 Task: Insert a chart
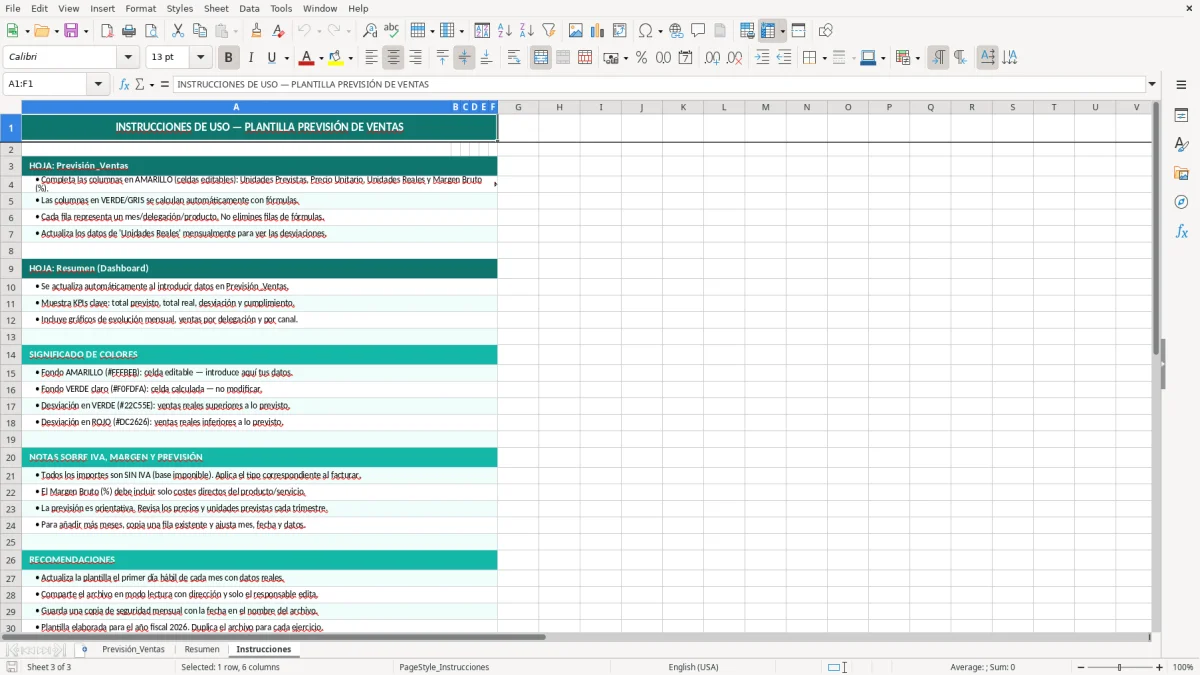(598, 31)
